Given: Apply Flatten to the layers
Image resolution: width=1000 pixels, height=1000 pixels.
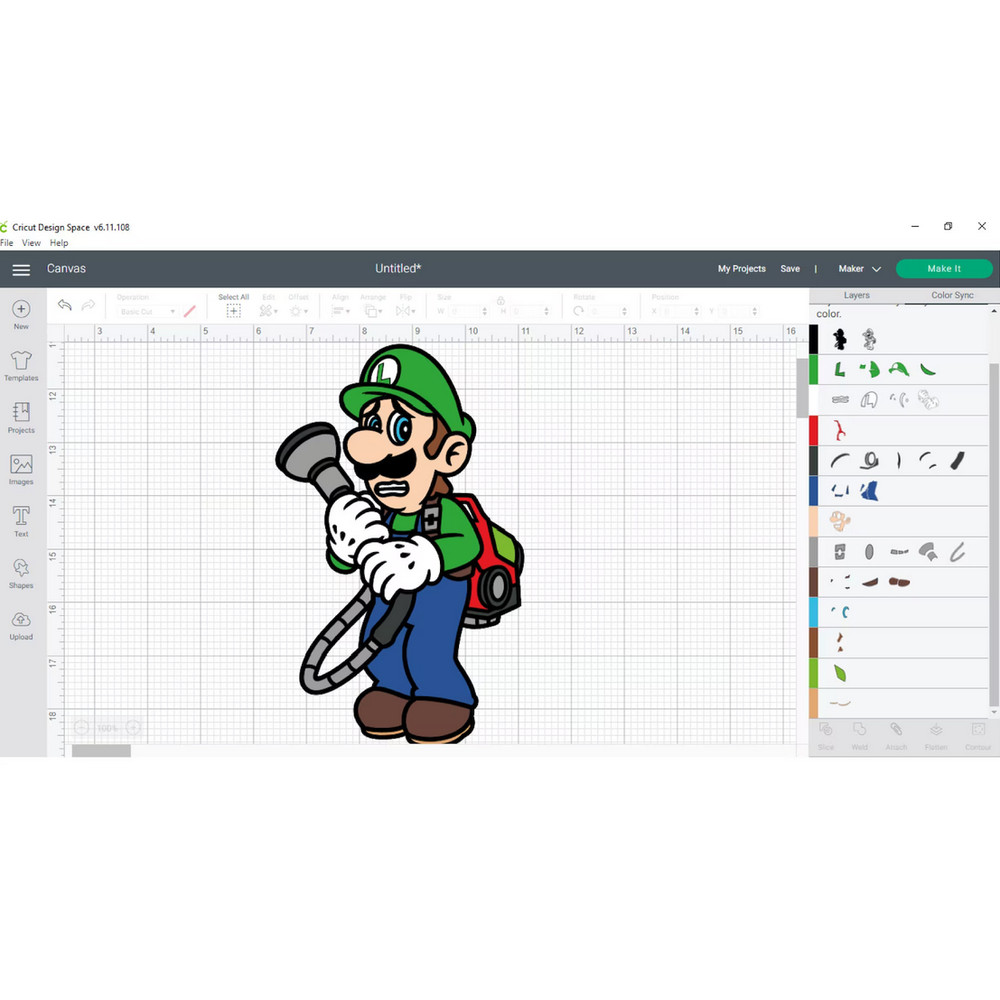Looking at the screenshot, I should coord(936,735).
